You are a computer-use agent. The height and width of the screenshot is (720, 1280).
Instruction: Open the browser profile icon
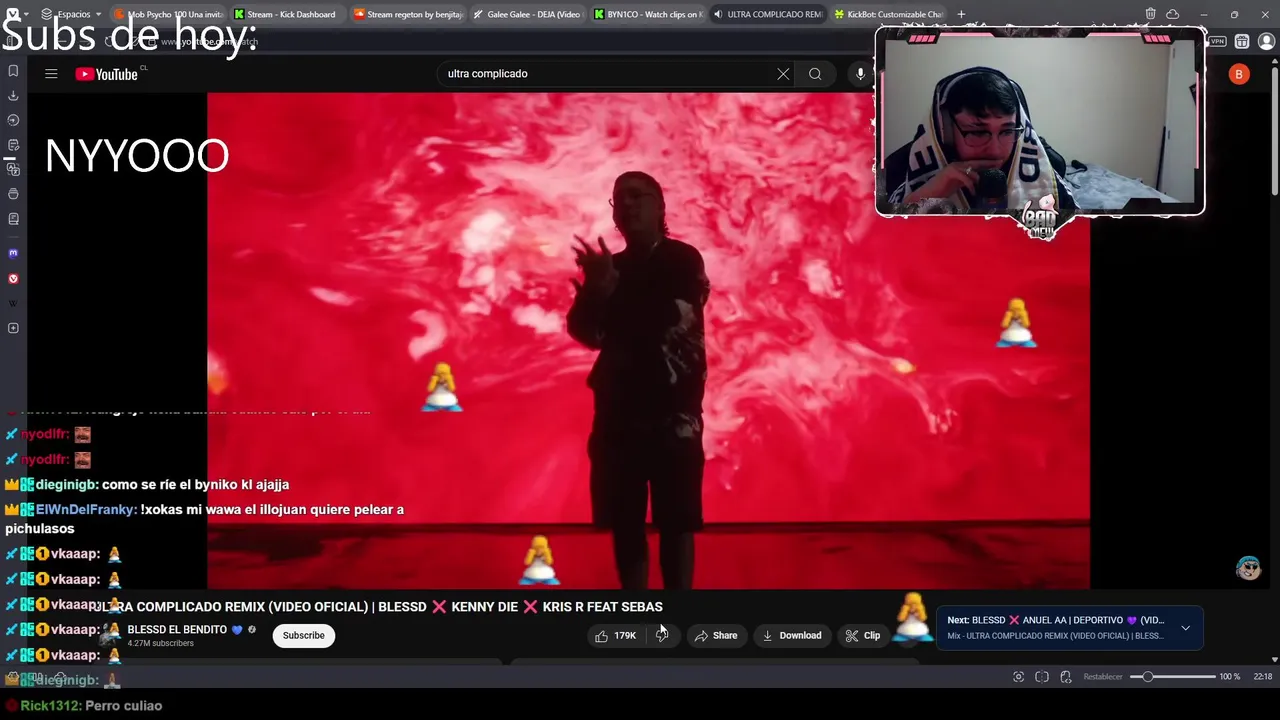[x=1266, y=42]
